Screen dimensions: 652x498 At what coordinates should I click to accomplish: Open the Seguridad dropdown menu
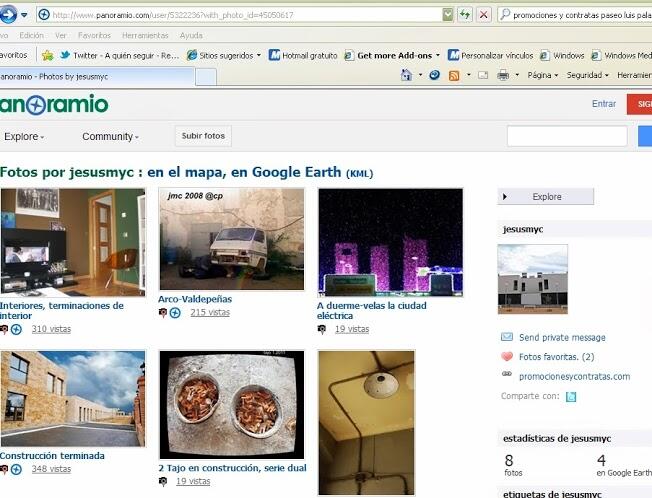(588, 75)
